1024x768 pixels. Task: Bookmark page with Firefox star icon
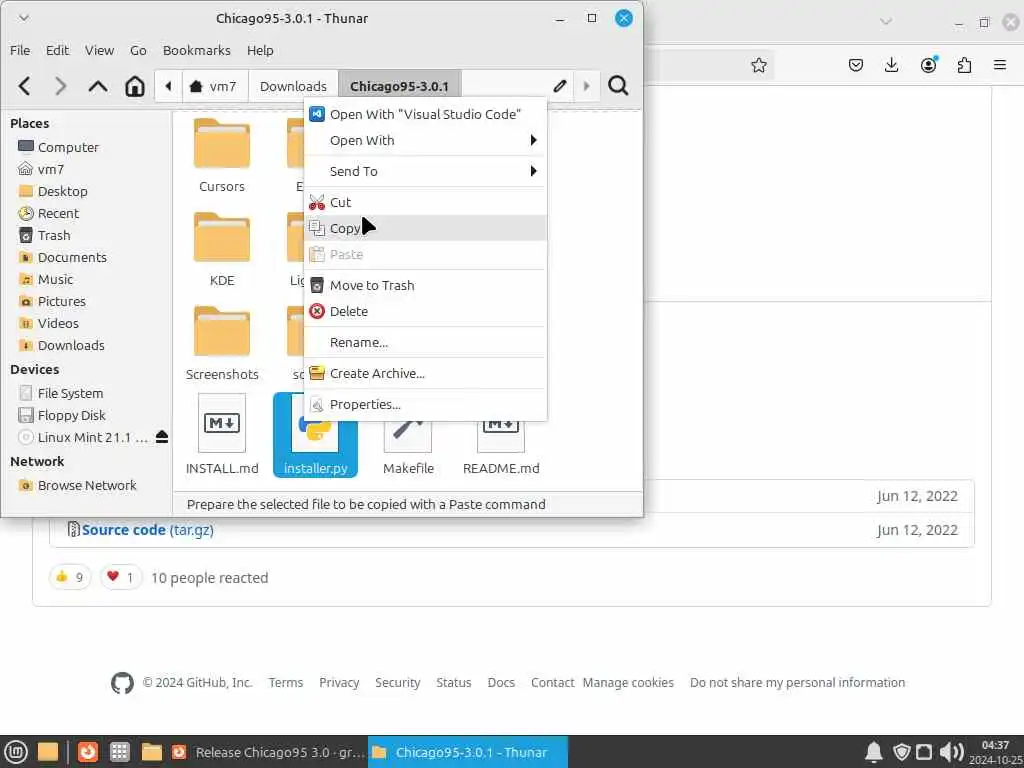758,65
